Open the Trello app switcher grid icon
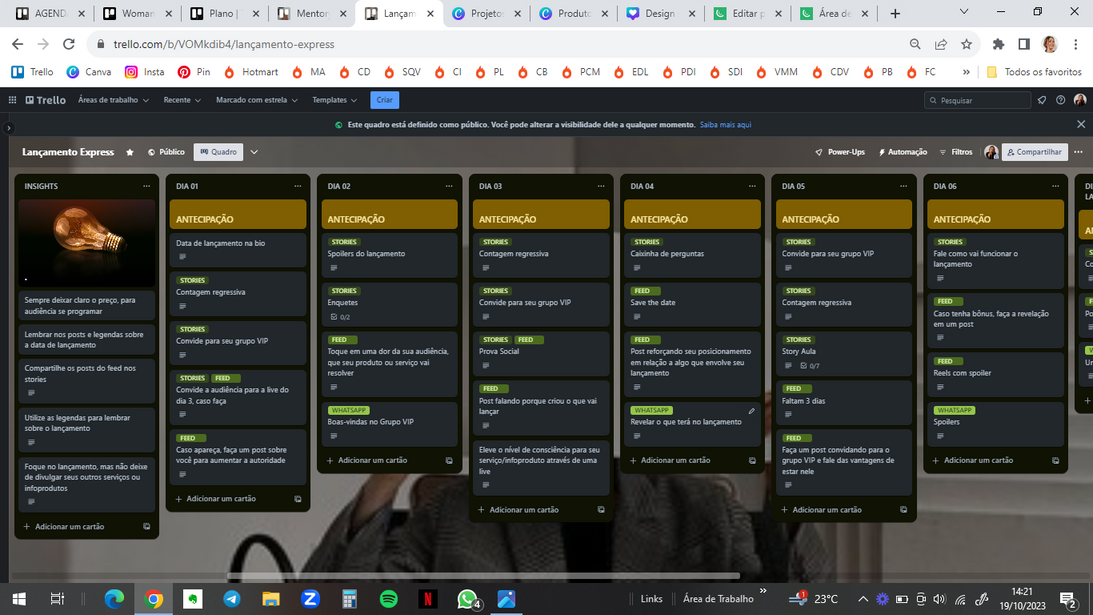The width and height of the screenshot is (1093, 615). [13, 100]
